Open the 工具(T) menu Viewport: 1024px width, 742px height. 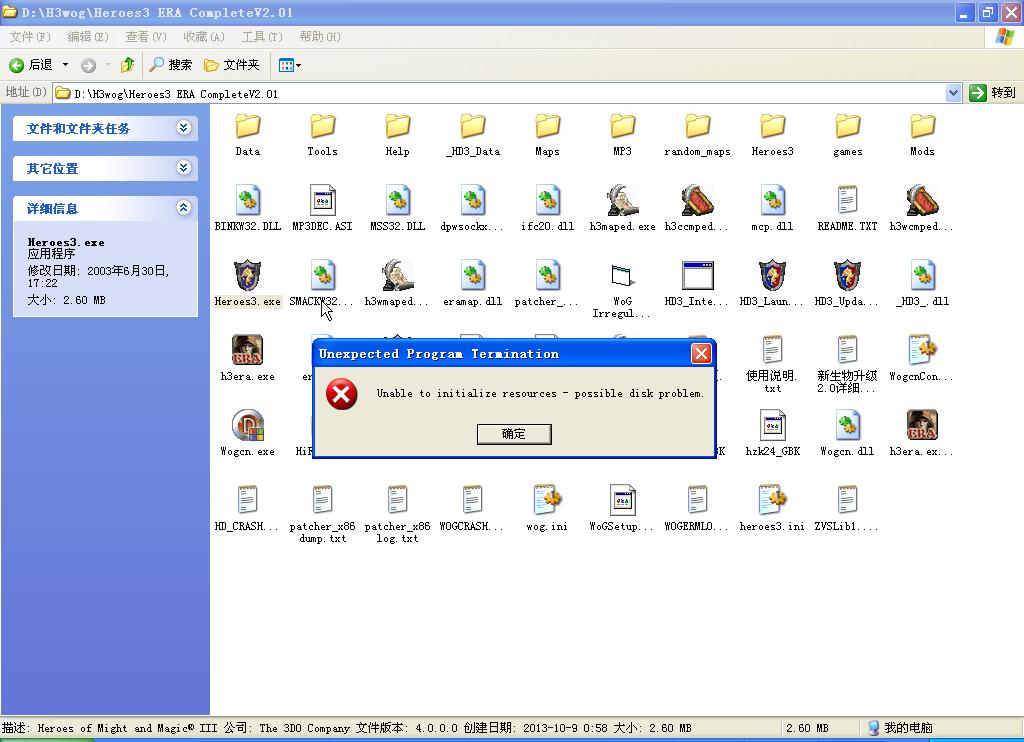point(262,37)
